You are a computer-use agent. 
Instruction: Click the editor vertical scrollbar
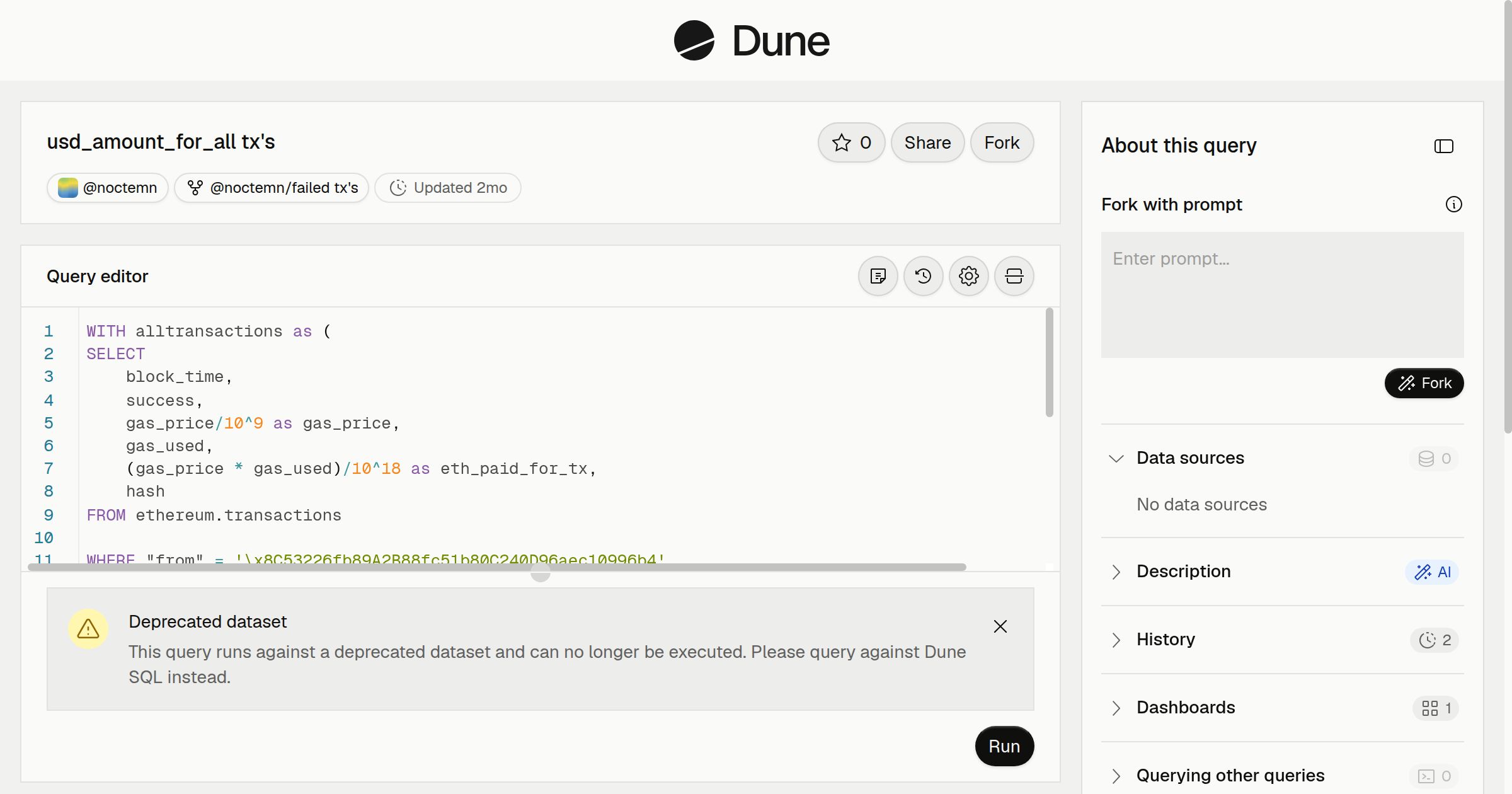pos(1049,362)
